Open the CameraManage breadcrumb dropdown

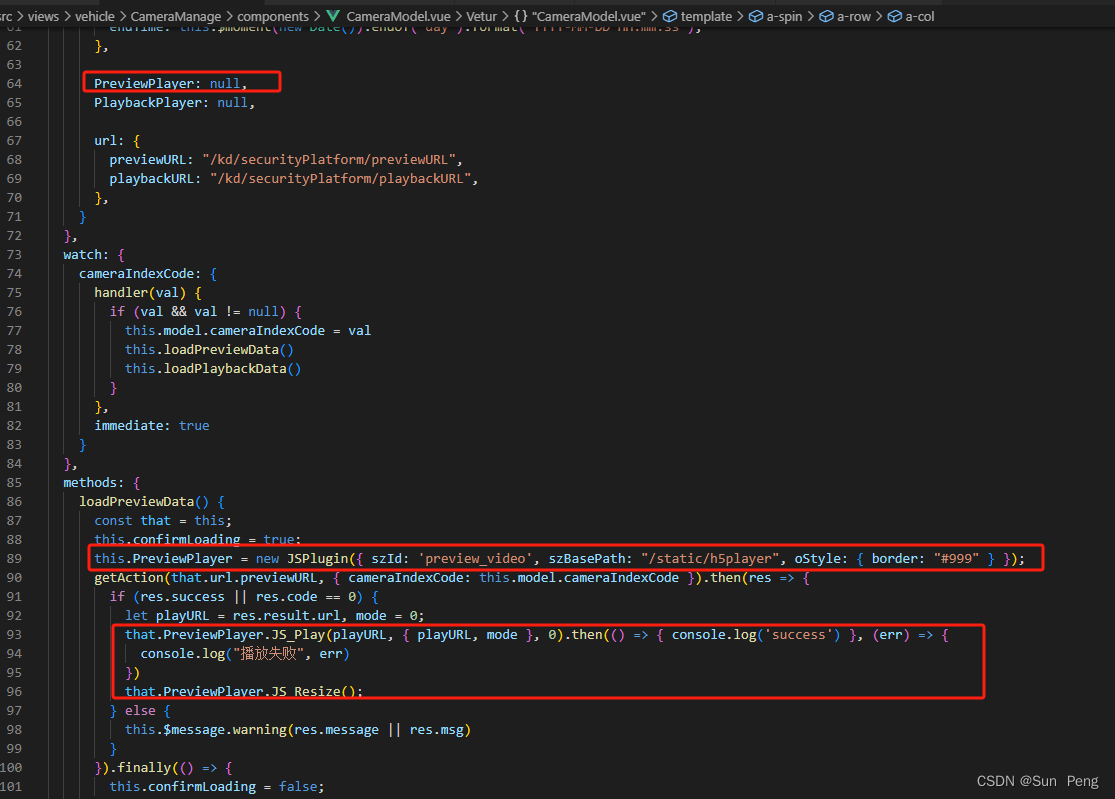pyautogui.click(x=176, y=16)
